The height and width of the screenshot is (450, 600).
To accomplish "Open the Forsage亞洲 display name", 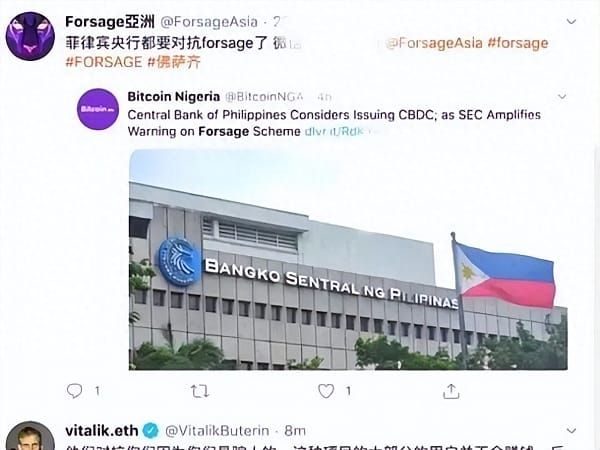I will click(110, 22).
